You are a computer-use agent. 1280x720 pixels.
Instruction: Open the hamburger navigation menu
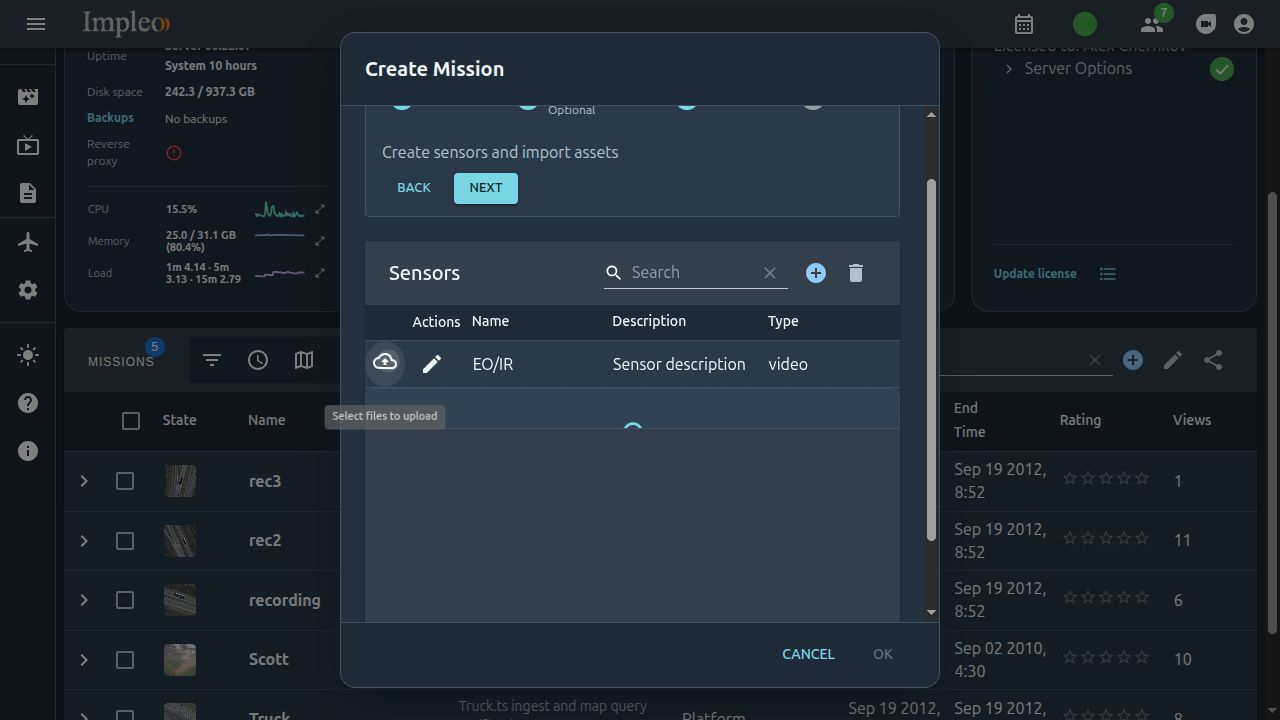36,24
